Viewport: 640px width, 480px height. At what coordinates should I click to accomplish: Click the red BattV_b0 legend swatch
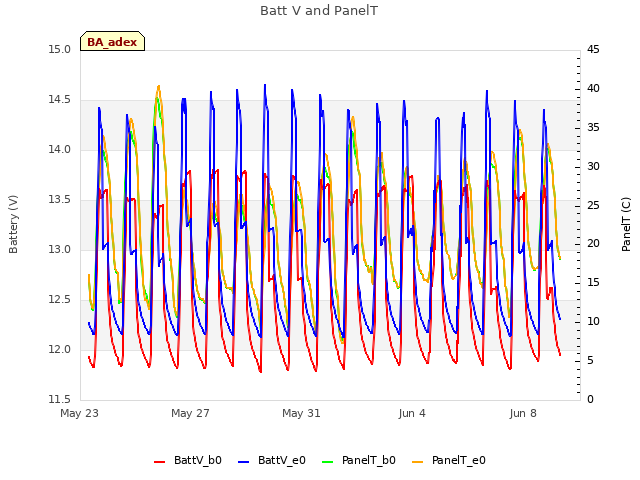[x=160, y=462]
